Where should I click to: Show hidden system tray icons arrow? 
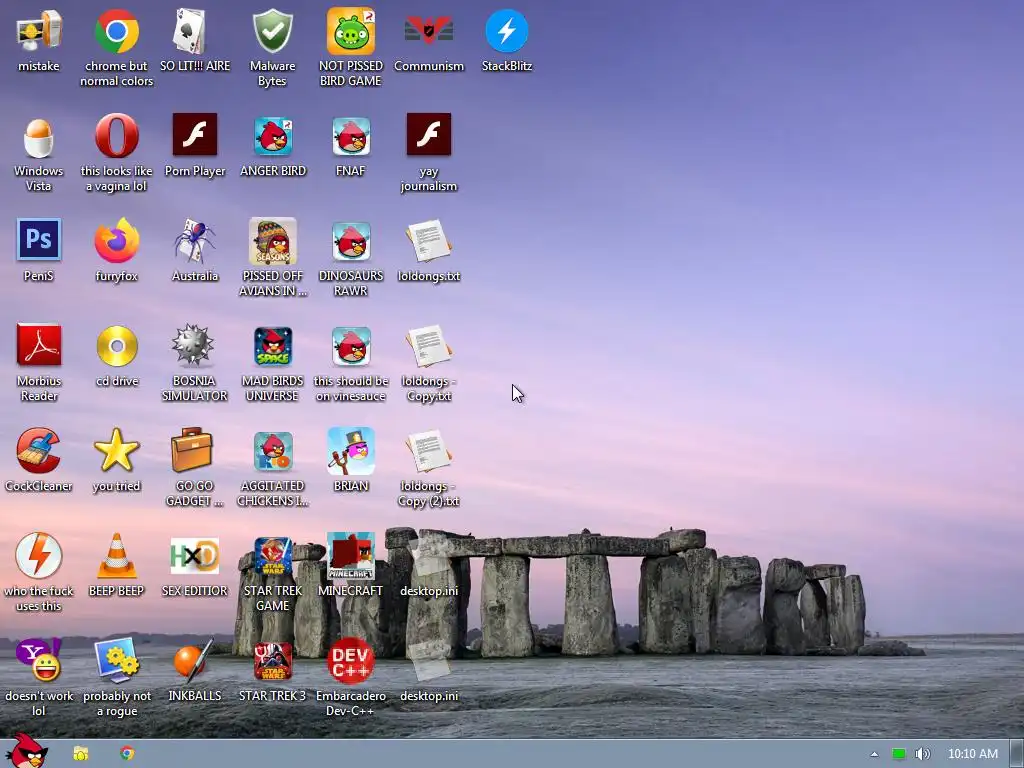pyautogui.click(x=874, y=754)
